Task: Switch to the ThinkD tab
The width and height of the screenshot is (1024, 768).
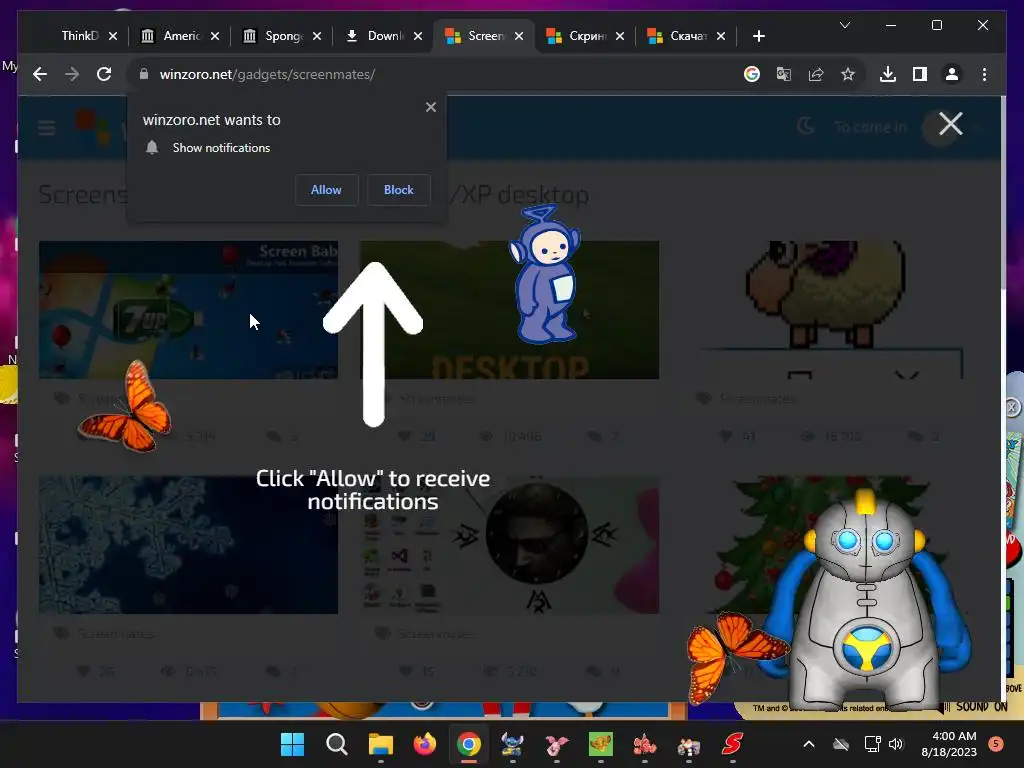Action: 79,36
